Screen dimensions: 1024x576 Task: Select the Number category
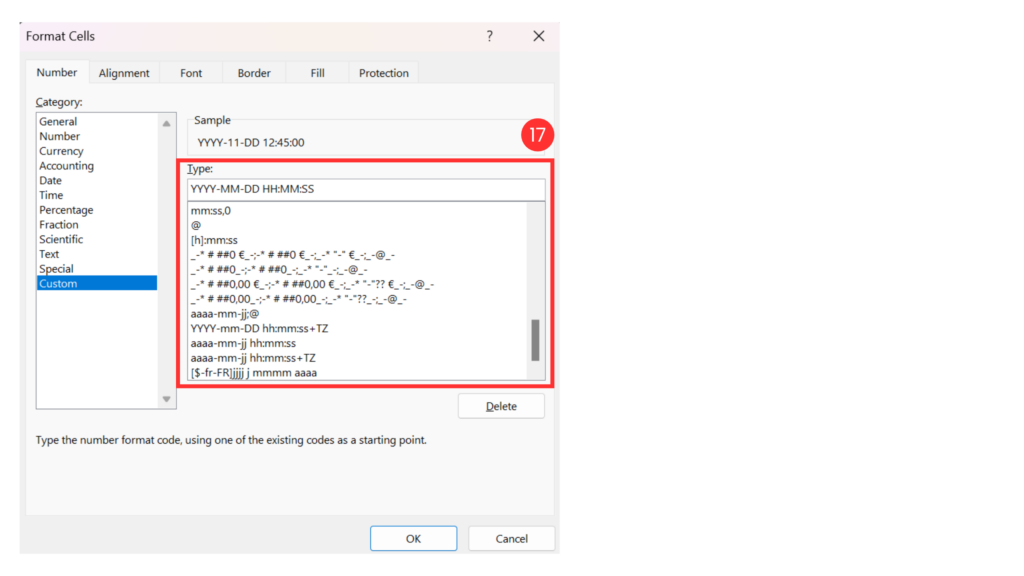(x=97, y=136)
